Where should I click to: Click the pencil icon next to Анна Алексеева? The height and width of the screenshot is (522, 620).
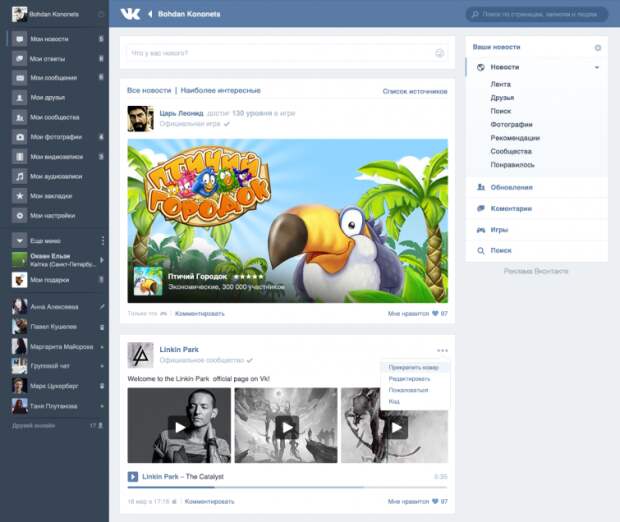click(102, 306)
